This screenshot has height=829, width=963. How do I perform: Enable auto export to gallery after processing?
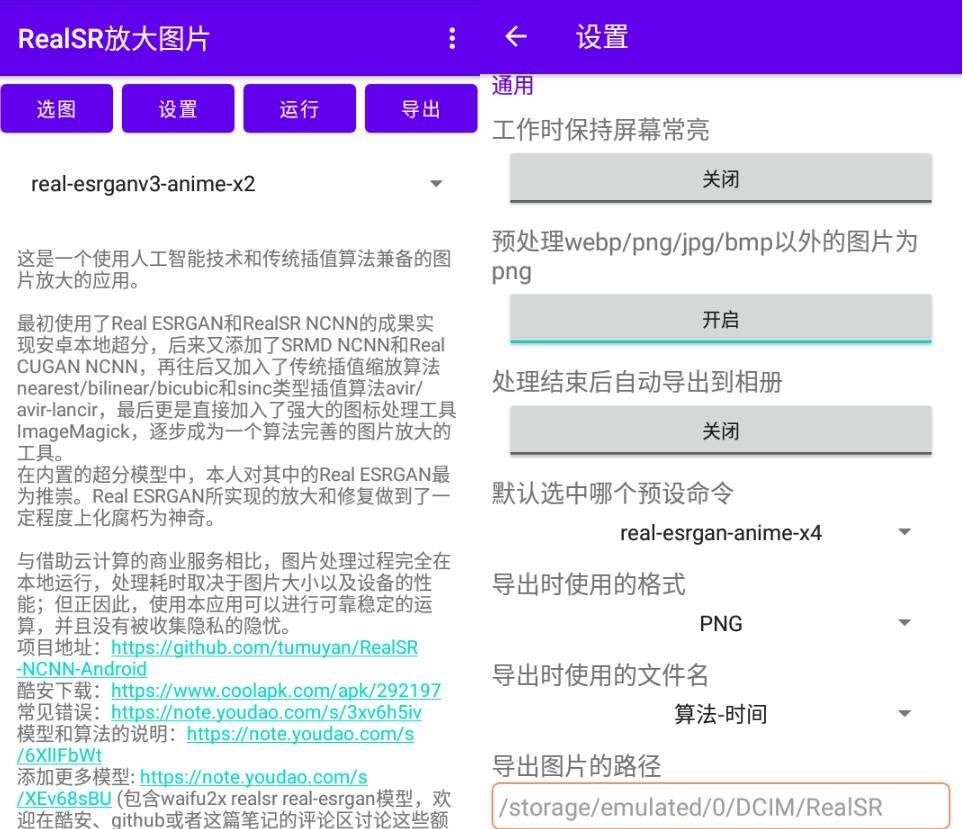tap(722, 430)
